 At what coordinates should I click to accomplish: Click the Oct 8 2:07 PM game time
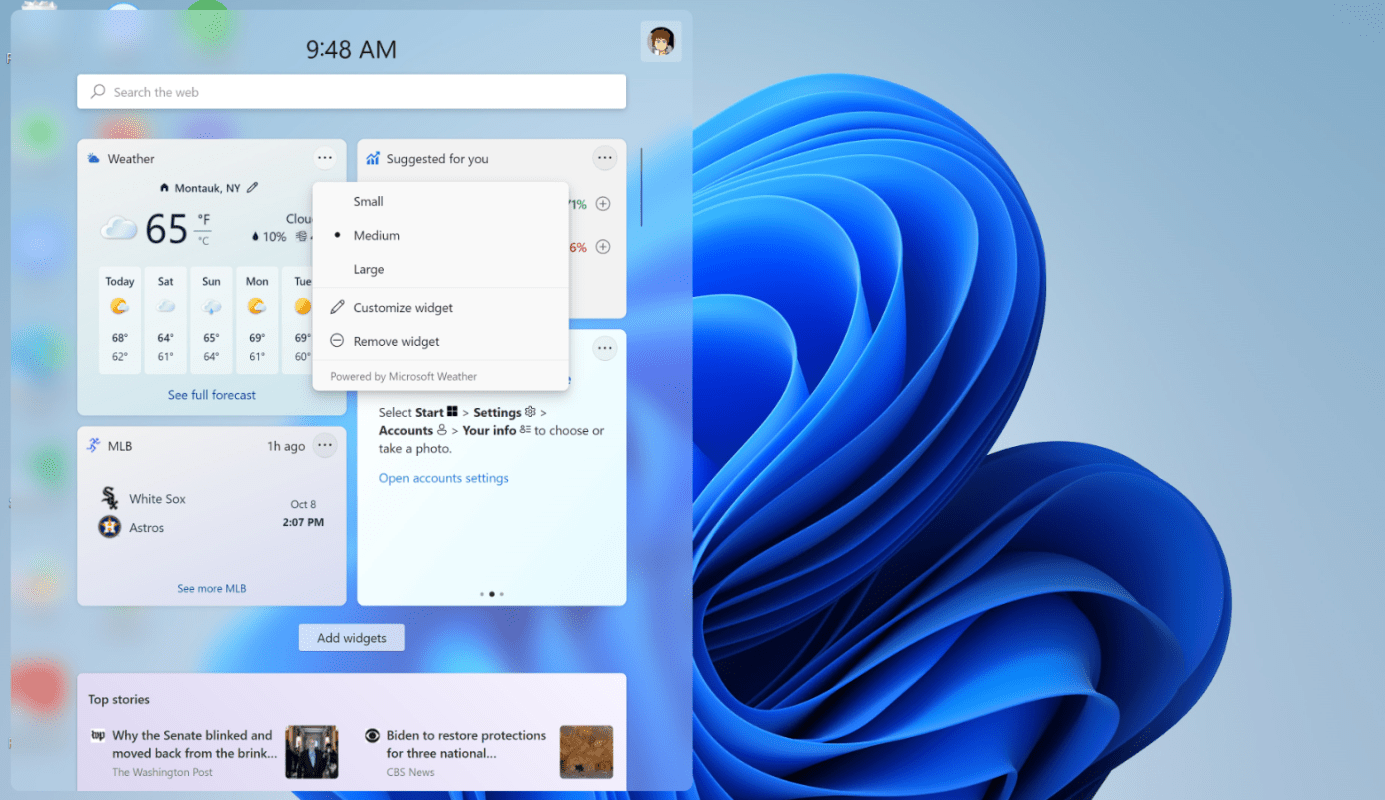coord(303,513)
